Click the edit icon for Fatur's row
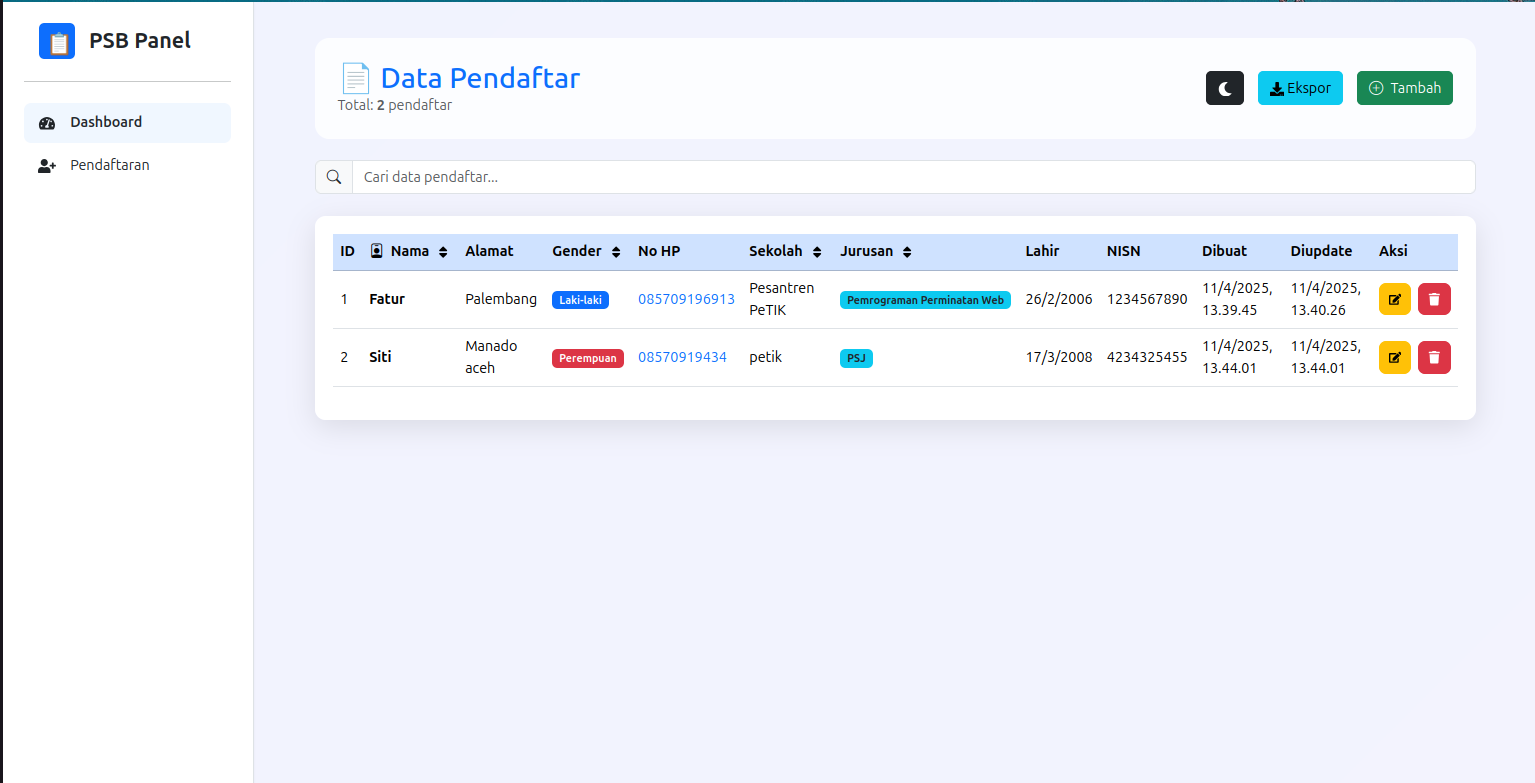 pos(1394,299)
